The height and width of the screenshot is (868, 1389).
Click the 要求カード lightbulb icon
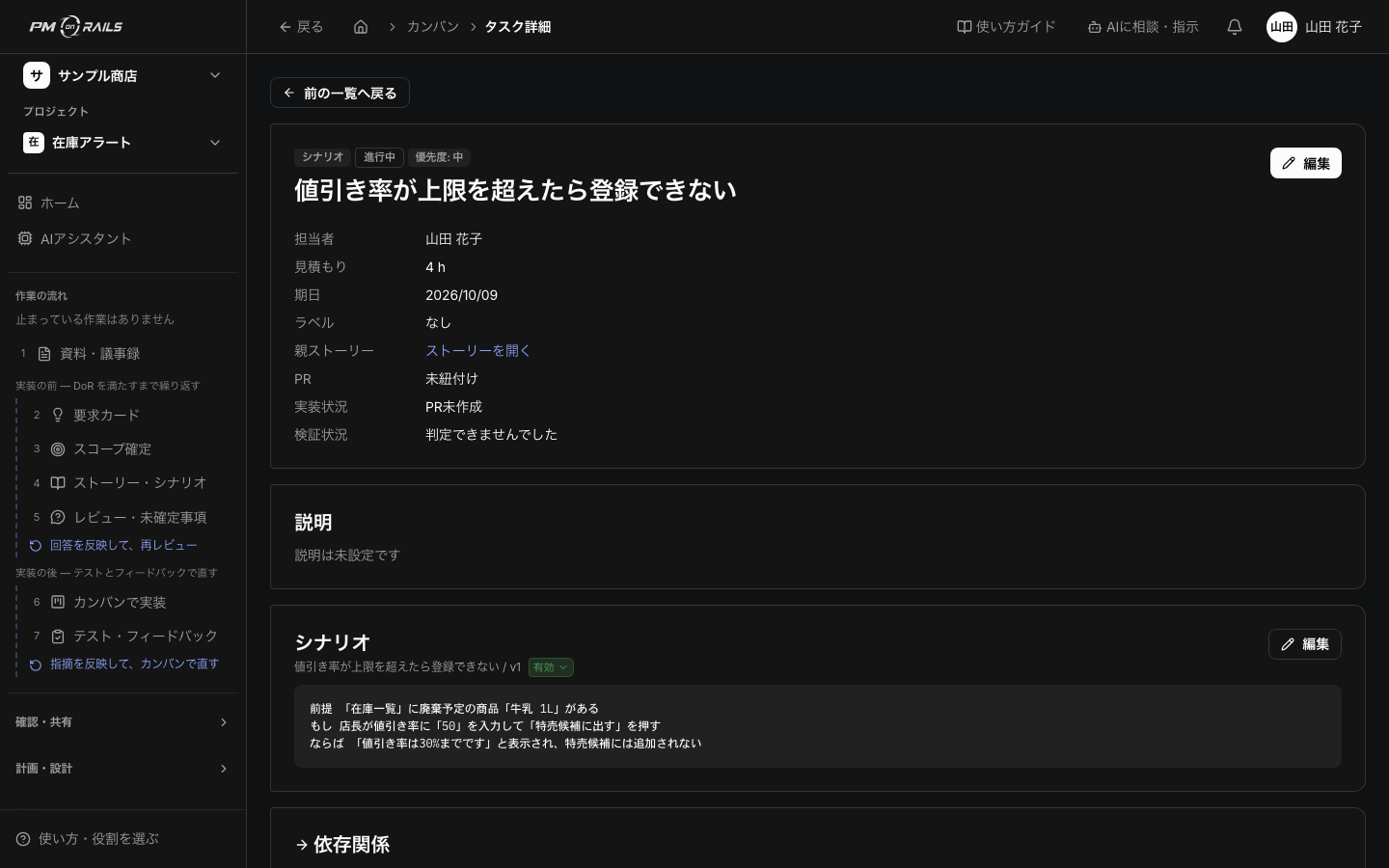pyautogui.click(x=58, y=415)
